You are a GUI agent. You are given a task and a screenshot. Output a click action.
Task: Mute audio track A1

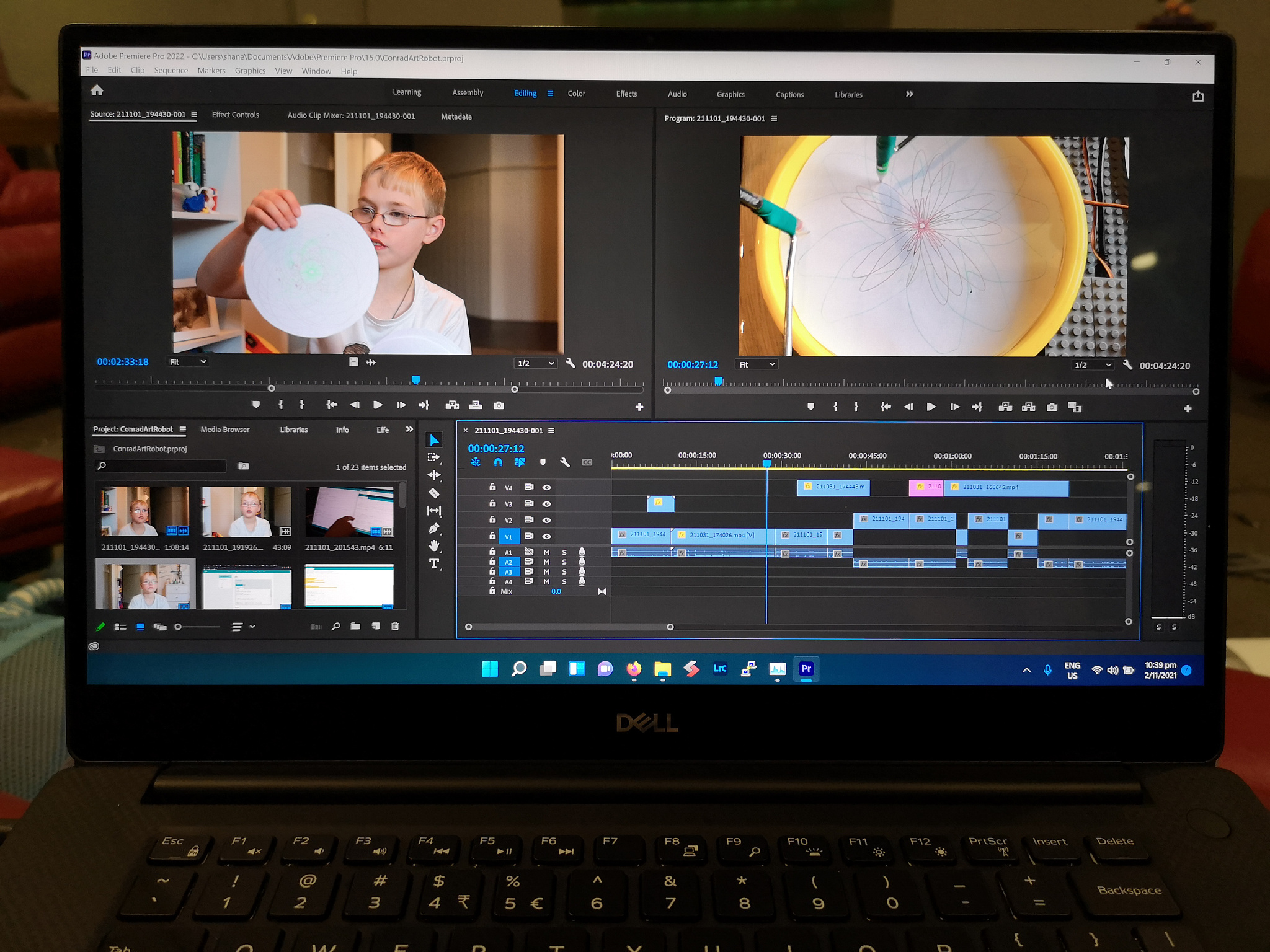(x=546, y=552)
